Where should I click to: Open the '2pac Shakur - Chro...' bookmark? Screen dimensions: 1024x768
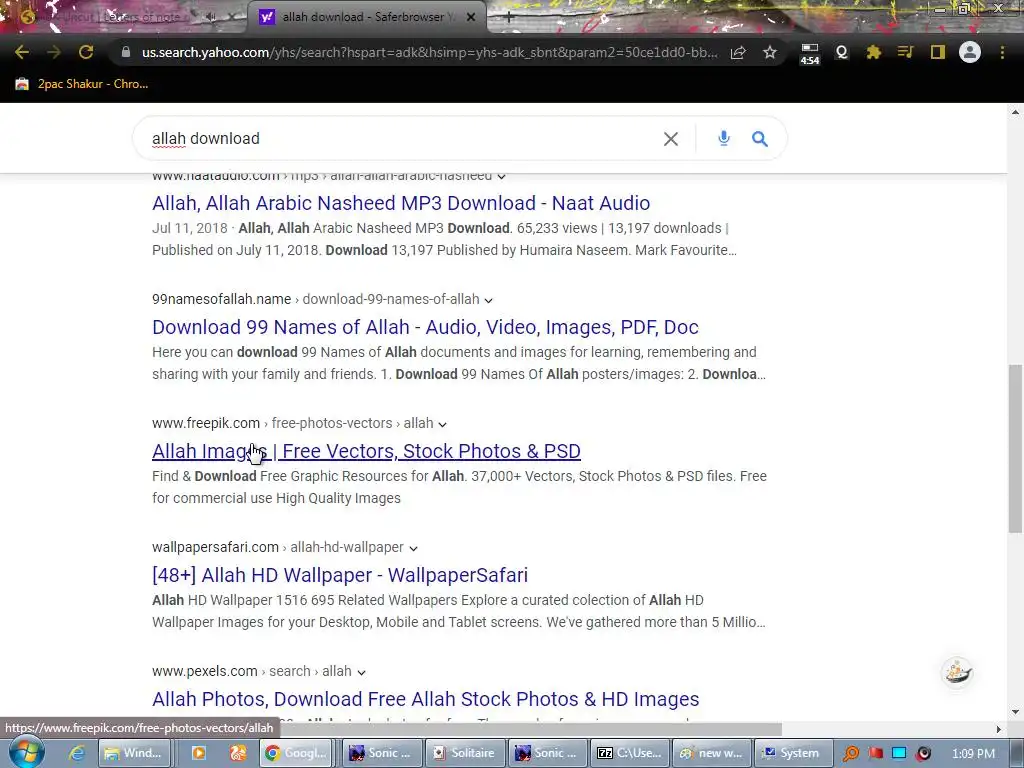tap(82, 84)
